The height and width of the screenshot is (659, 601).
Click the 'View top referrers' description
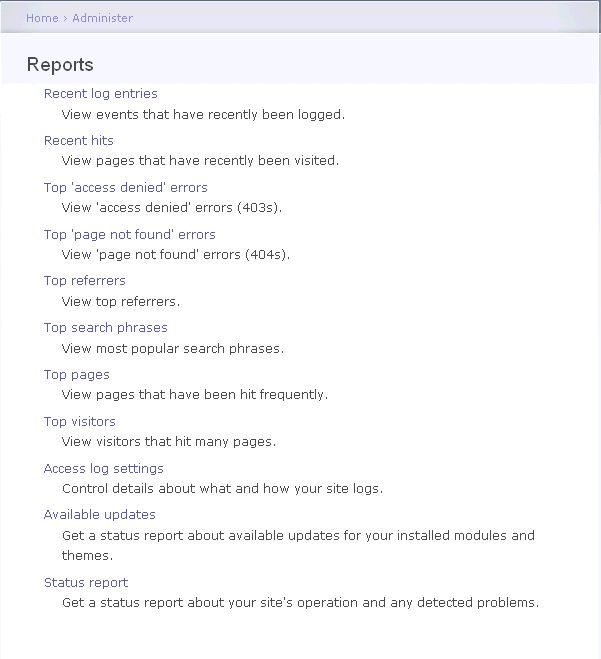[x=121, y=301]
